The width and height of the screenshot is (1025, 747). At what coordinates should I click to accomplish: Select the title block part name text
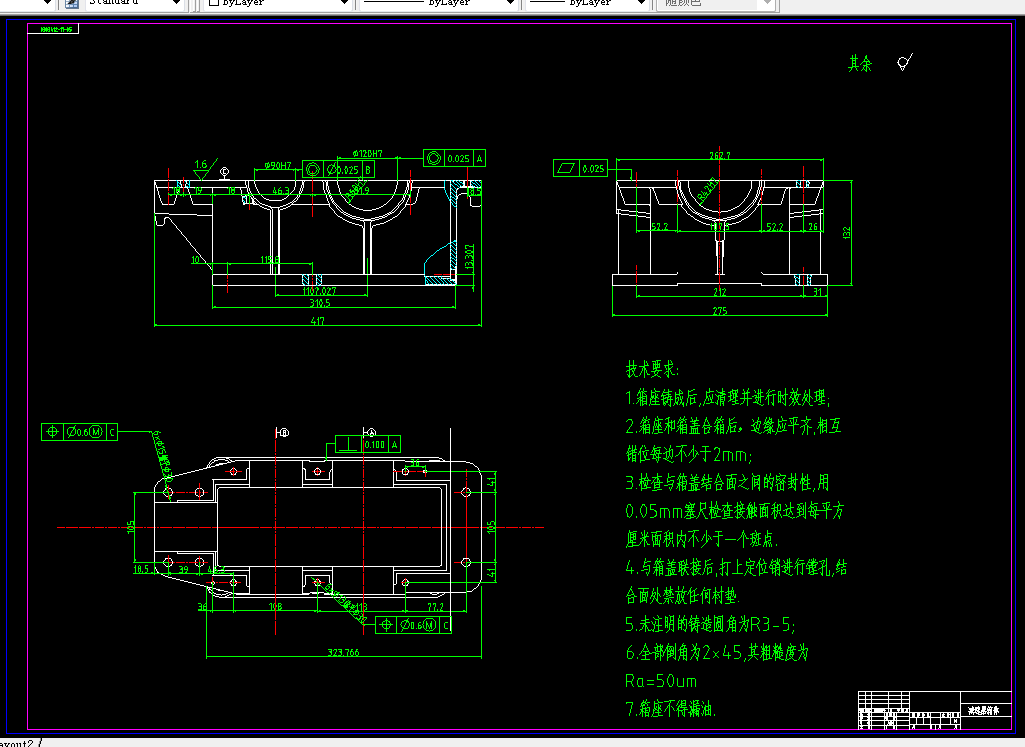pyautogui.click(x=984, y=710)
